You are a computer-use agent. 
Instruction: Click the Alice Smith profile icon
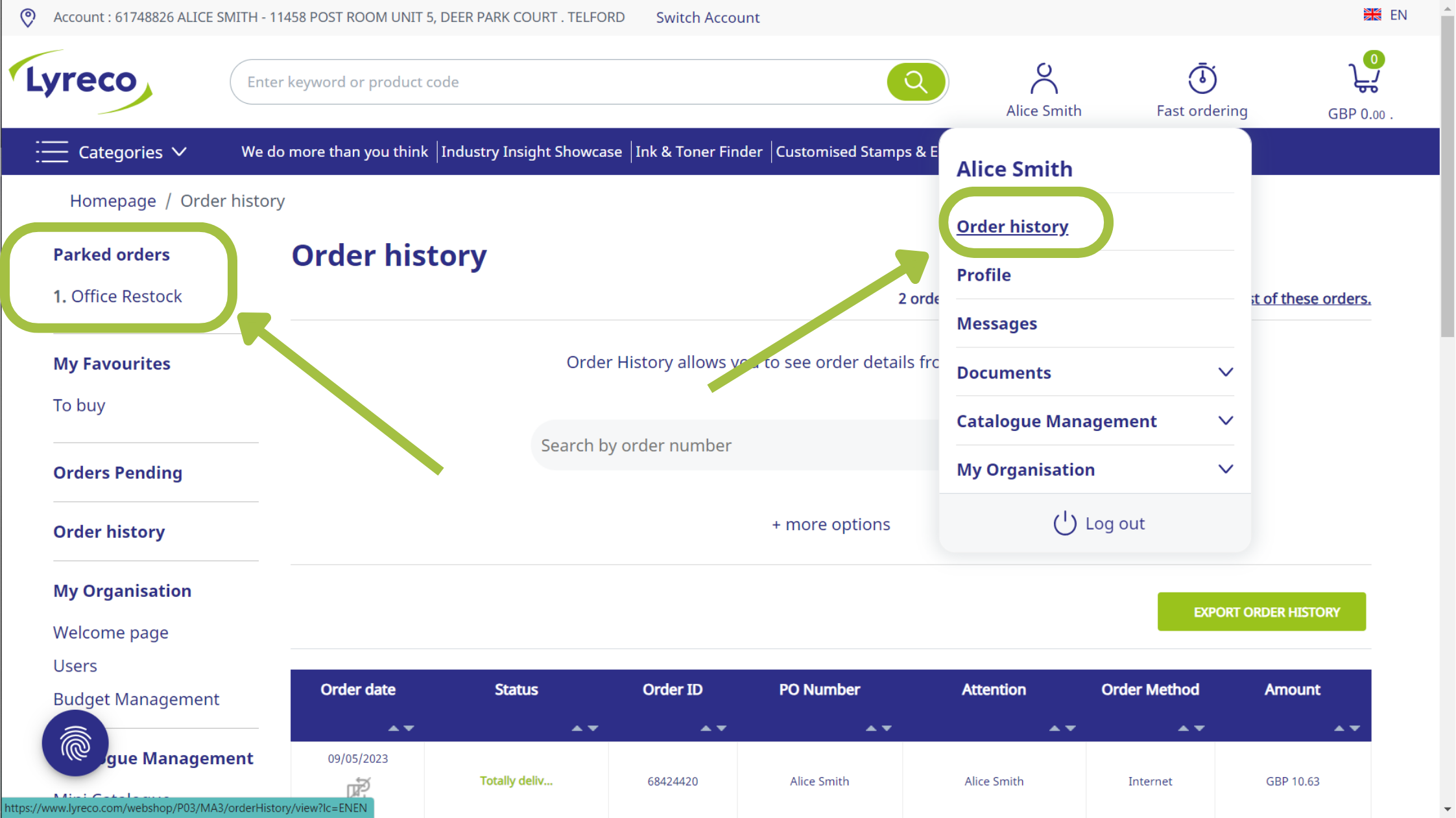coord(1044,78)
